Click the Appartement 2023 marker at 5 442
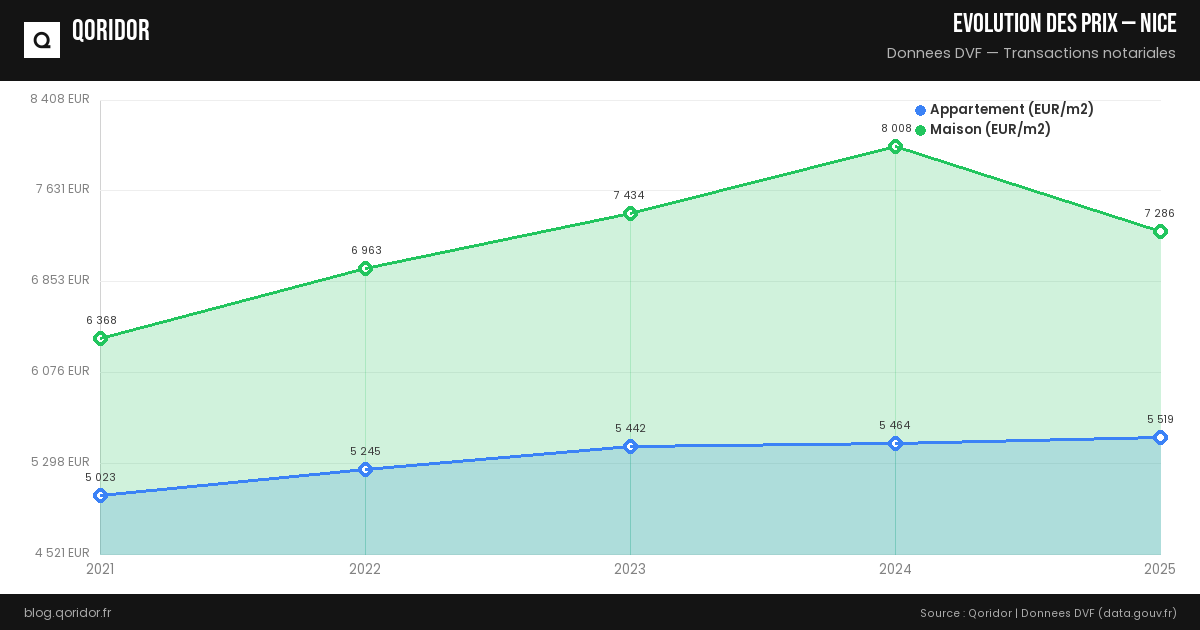Viewport: 1200px width, 630px height. pyautogui.click(x=630, y=446)
